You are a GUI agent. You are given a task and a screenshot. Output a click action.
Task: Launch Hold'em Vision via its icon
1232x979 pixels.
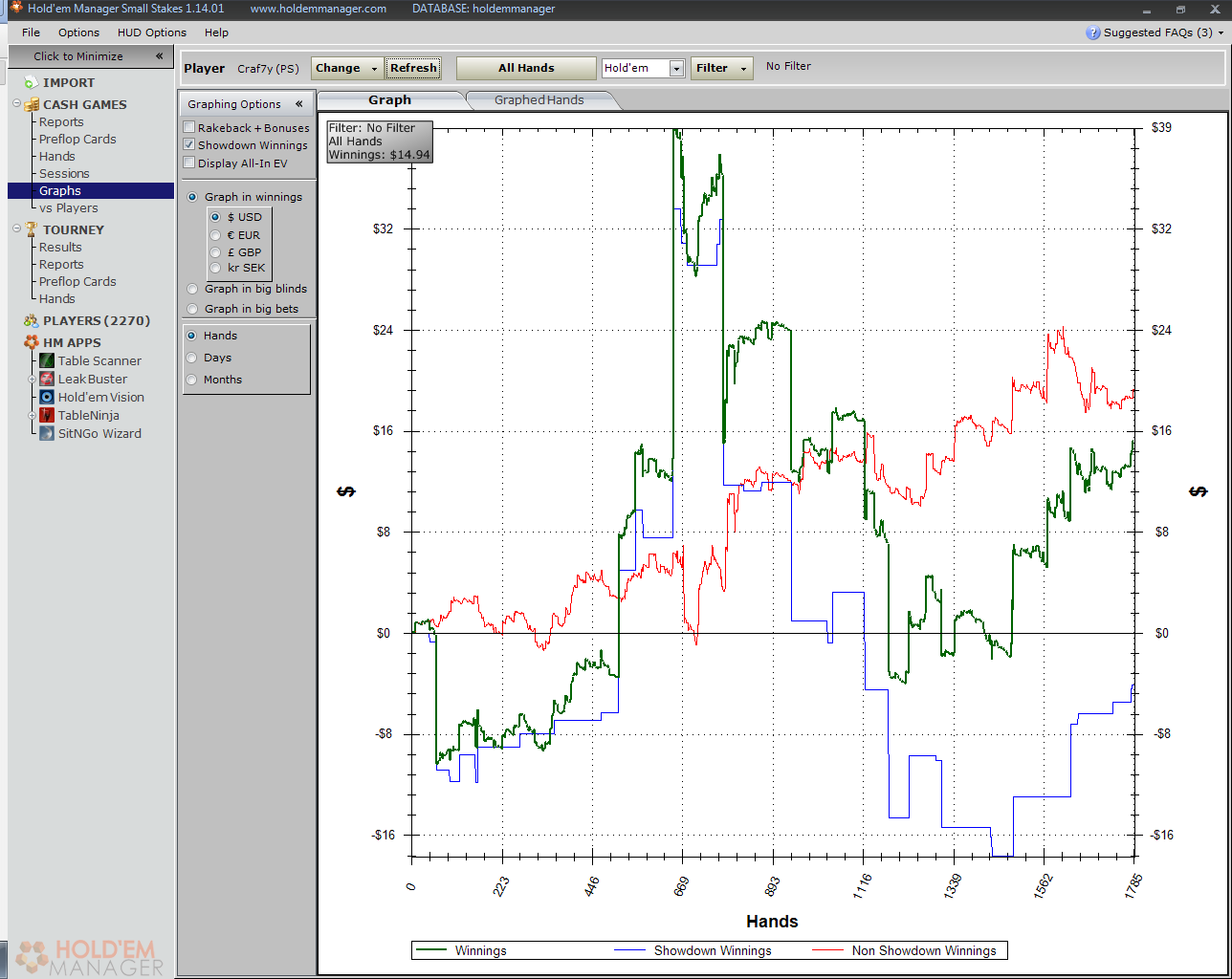(x=47, y=397)
